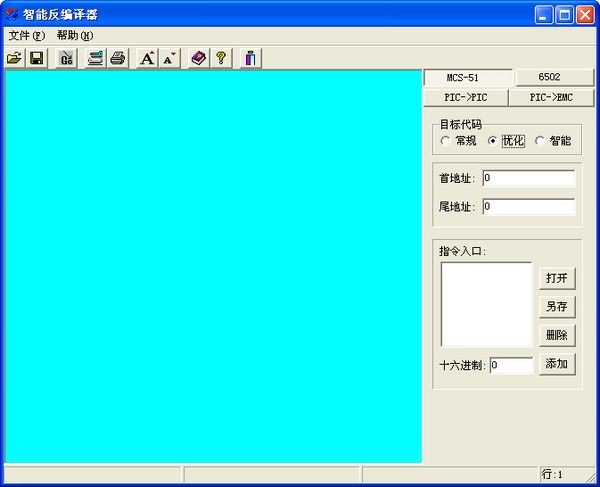
Task: Open the 帮助(H) menu
Action: [x=74, y=35]
